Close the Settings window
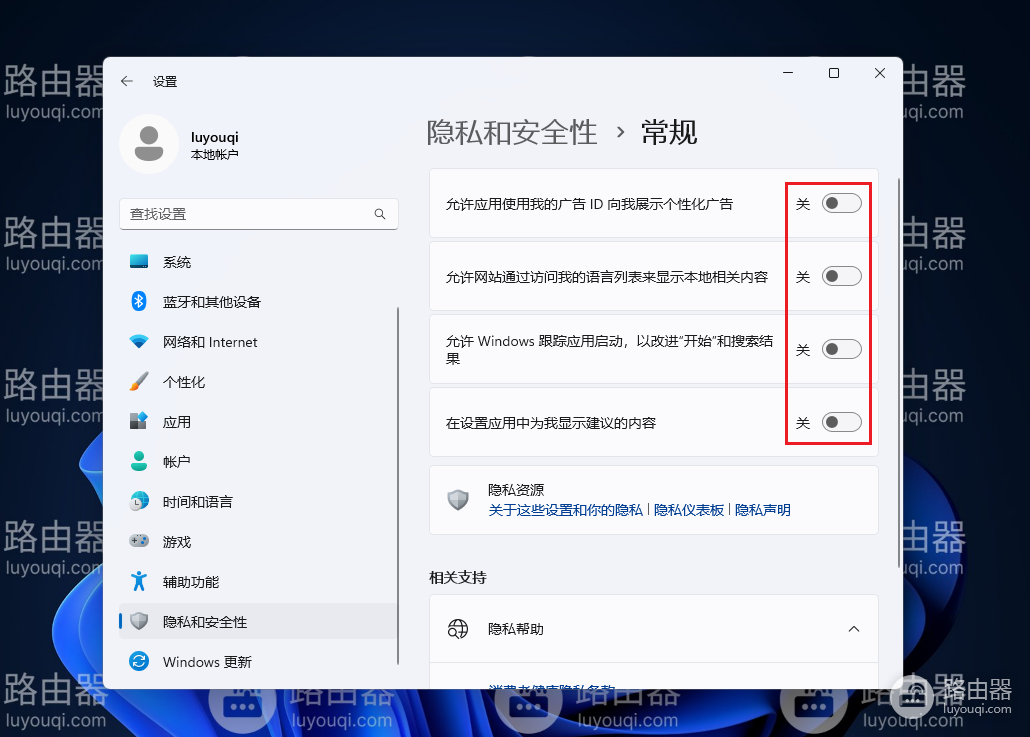This screenshot has height=737, width=1030. (880, 73)
